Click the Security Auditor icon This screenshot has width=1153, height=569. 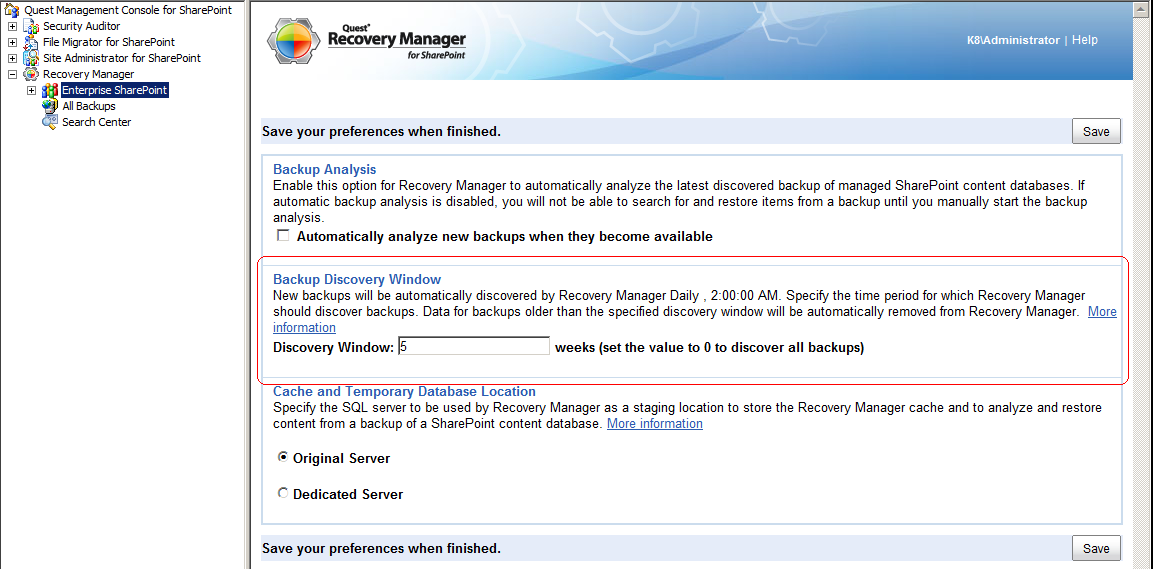point(31,26)
